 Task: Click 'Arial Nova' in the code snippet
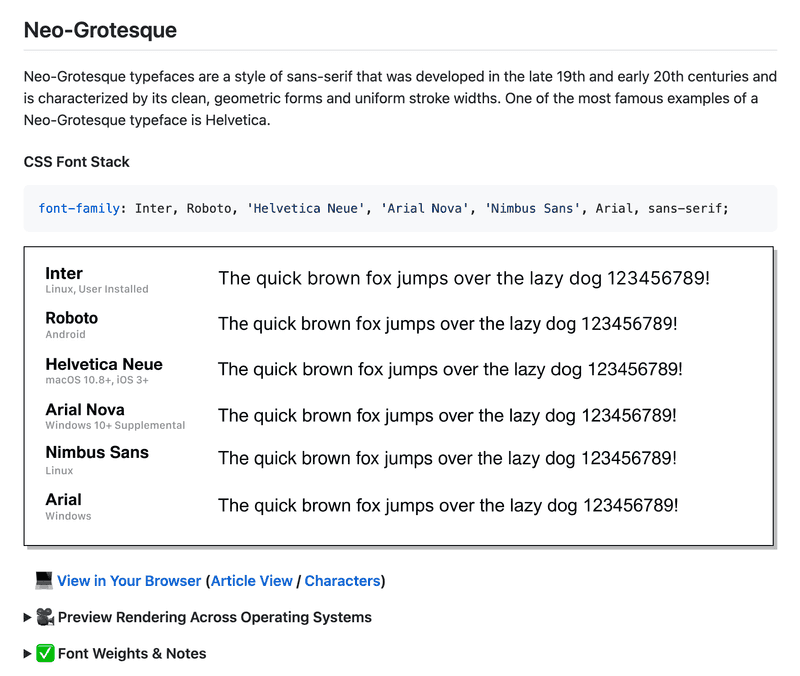424,209
